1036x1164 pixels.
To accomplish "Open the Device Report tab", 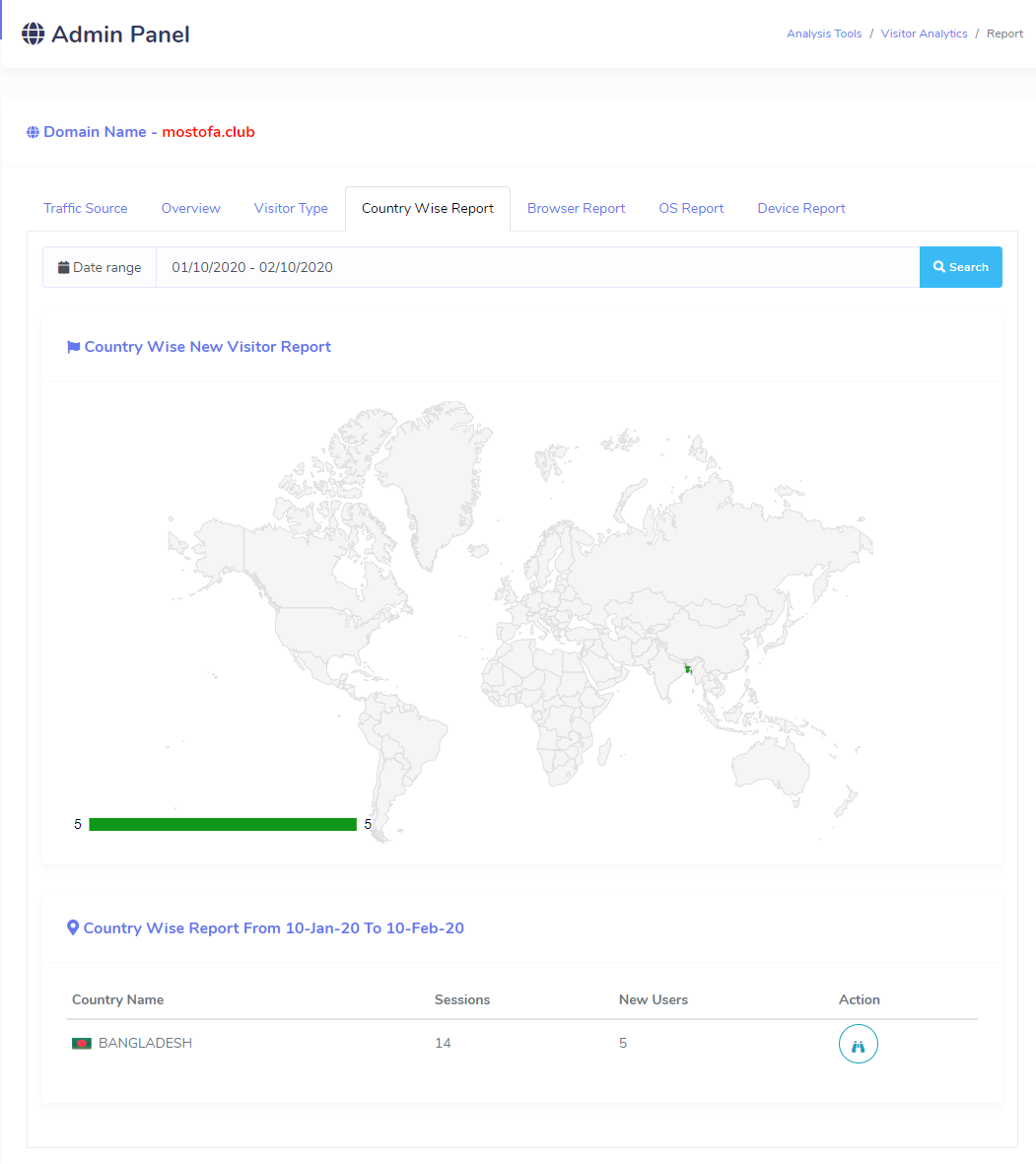I will click(801, 209).
